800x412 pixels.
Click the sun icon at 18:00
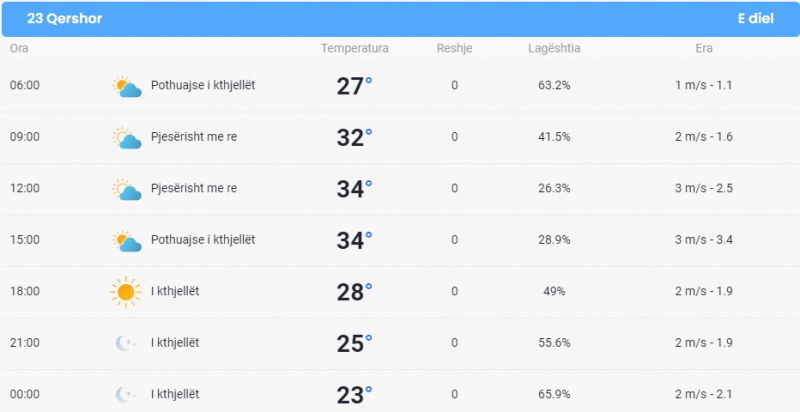point(126,292)
